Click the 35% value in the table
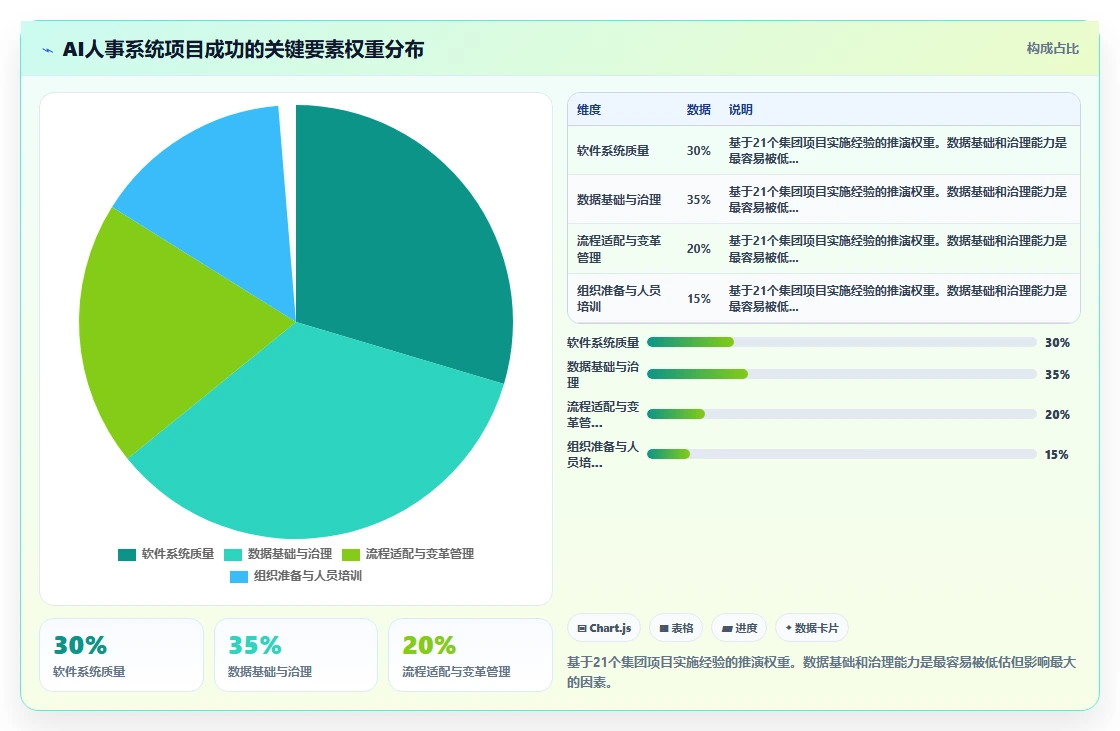 coord(699,200)
